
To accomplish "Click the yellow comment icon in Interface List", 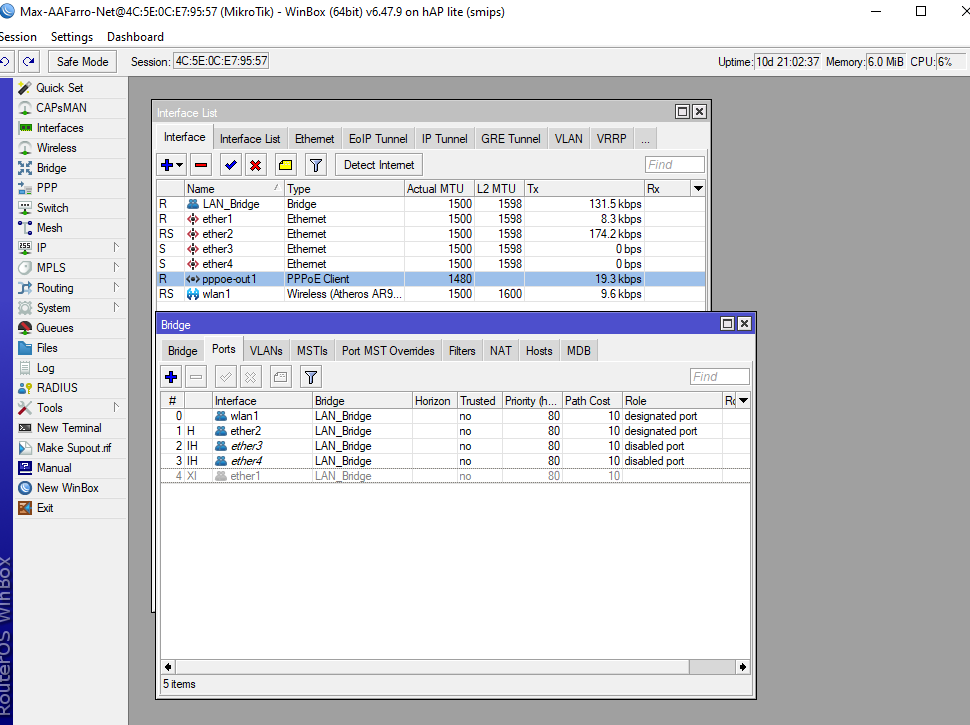I will click(x=285, y=165).
